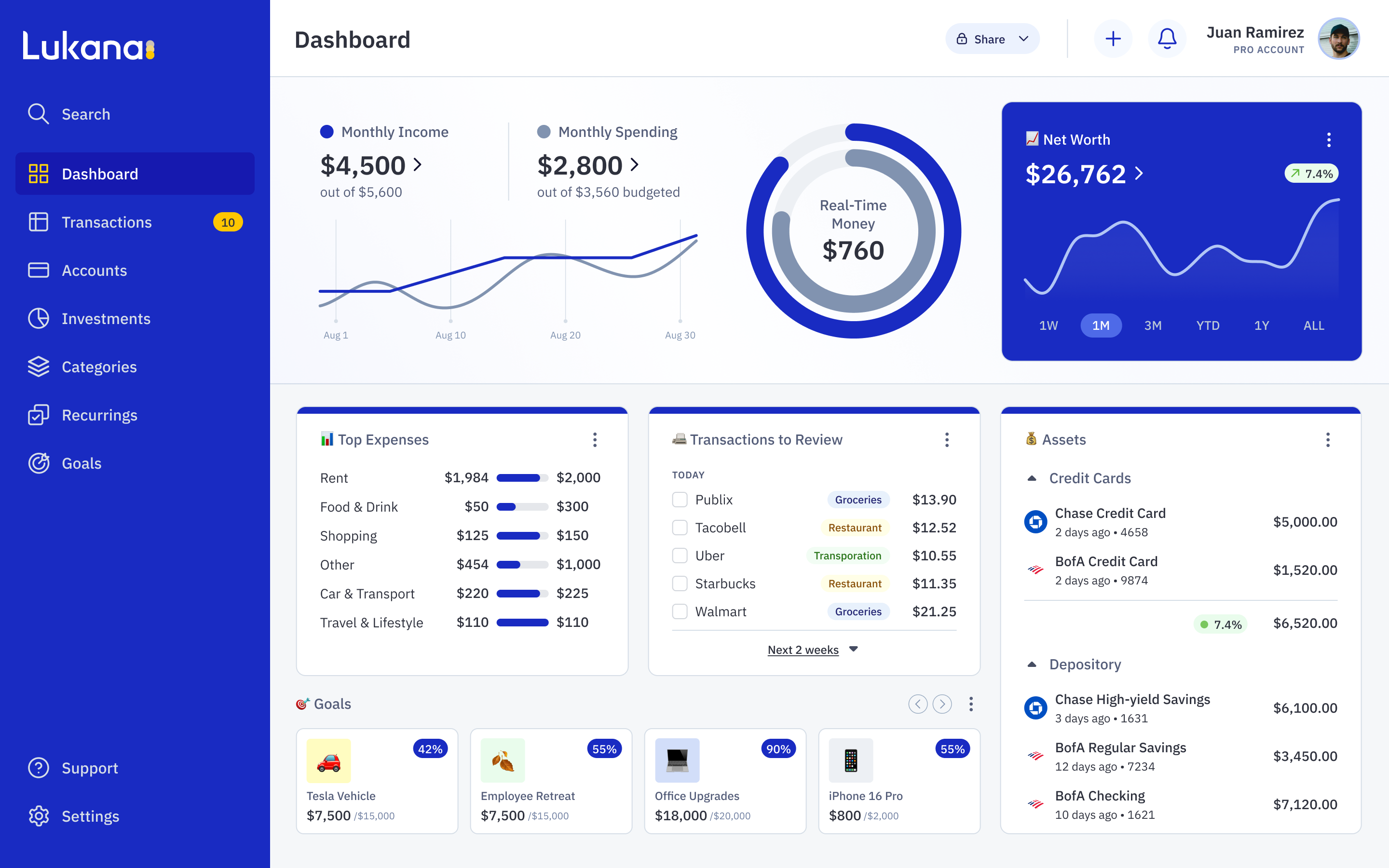Viewport: 1389px width, 868px height.
Task: Switch net worth chart to YTD
Action: (x=1208, y=325)
